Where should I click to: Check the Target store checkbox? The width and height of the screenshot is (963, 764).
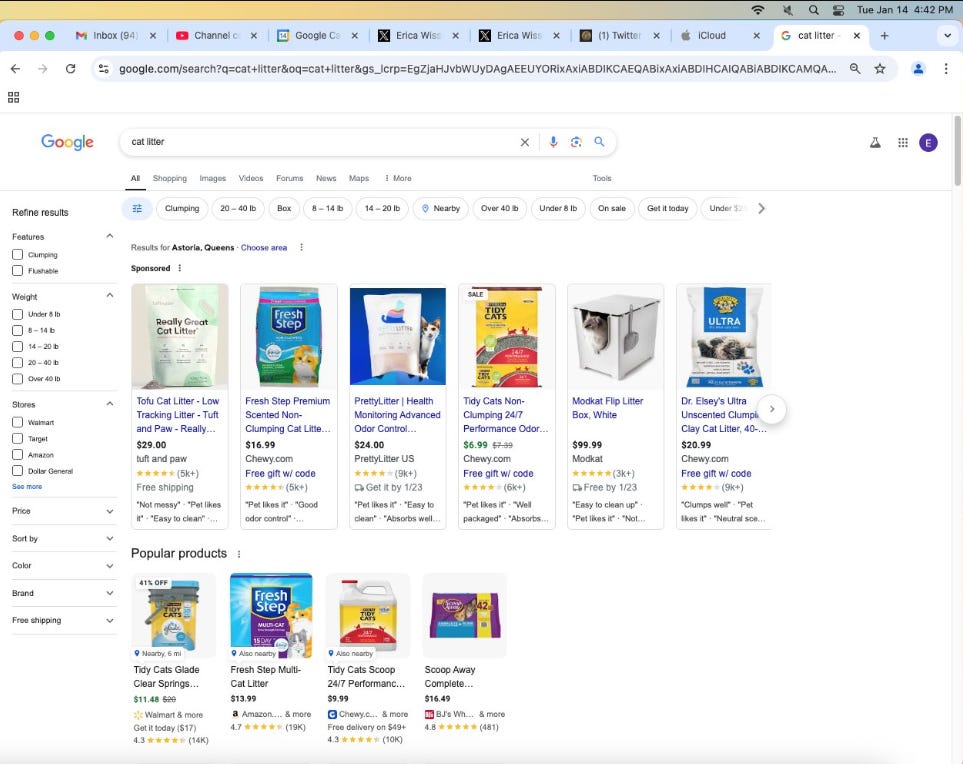(x=17, y=439)
